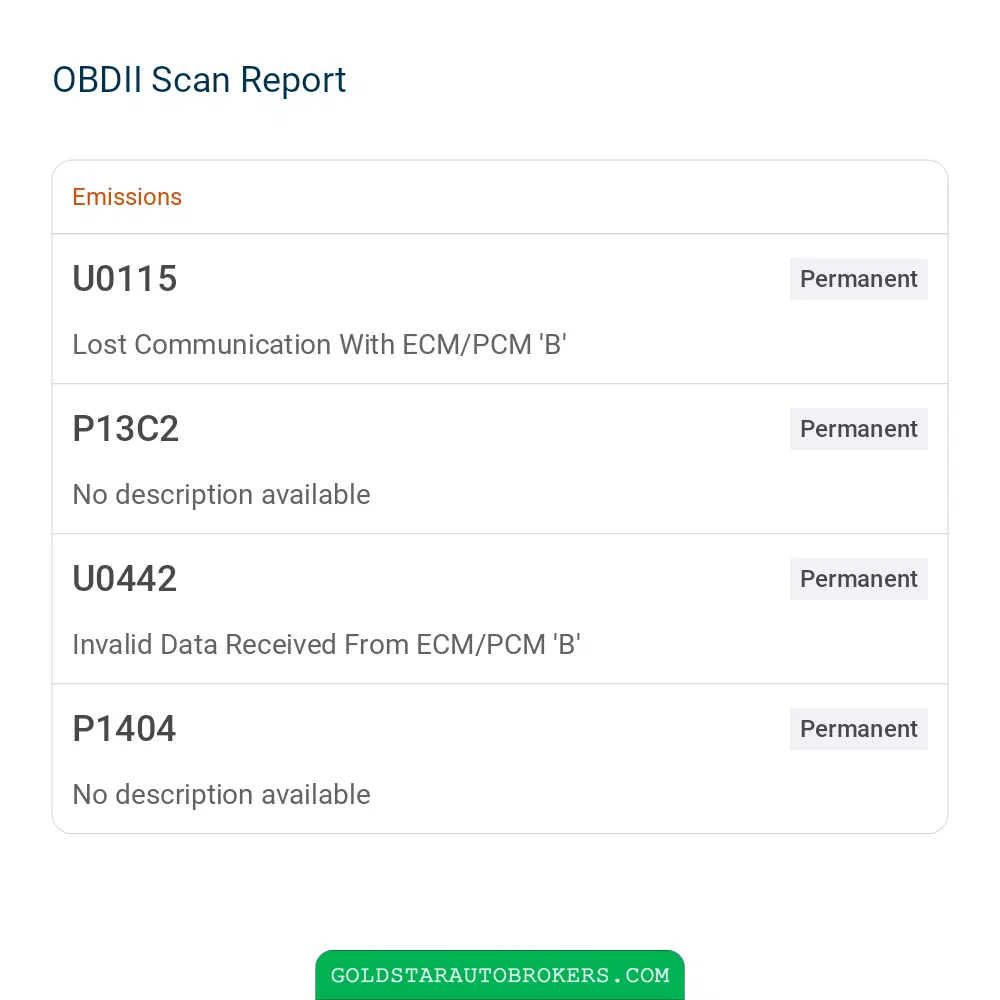The width and height of the screenshot is (1000, 1000).
Task: Open the P1404 trouble code
Action: click(124, 728)
